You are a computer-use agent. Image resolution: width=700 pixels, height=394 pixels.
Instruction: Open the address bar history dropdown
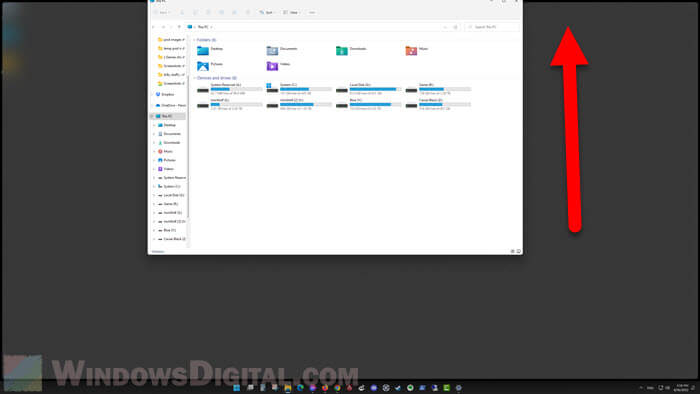tap(445, 27)
